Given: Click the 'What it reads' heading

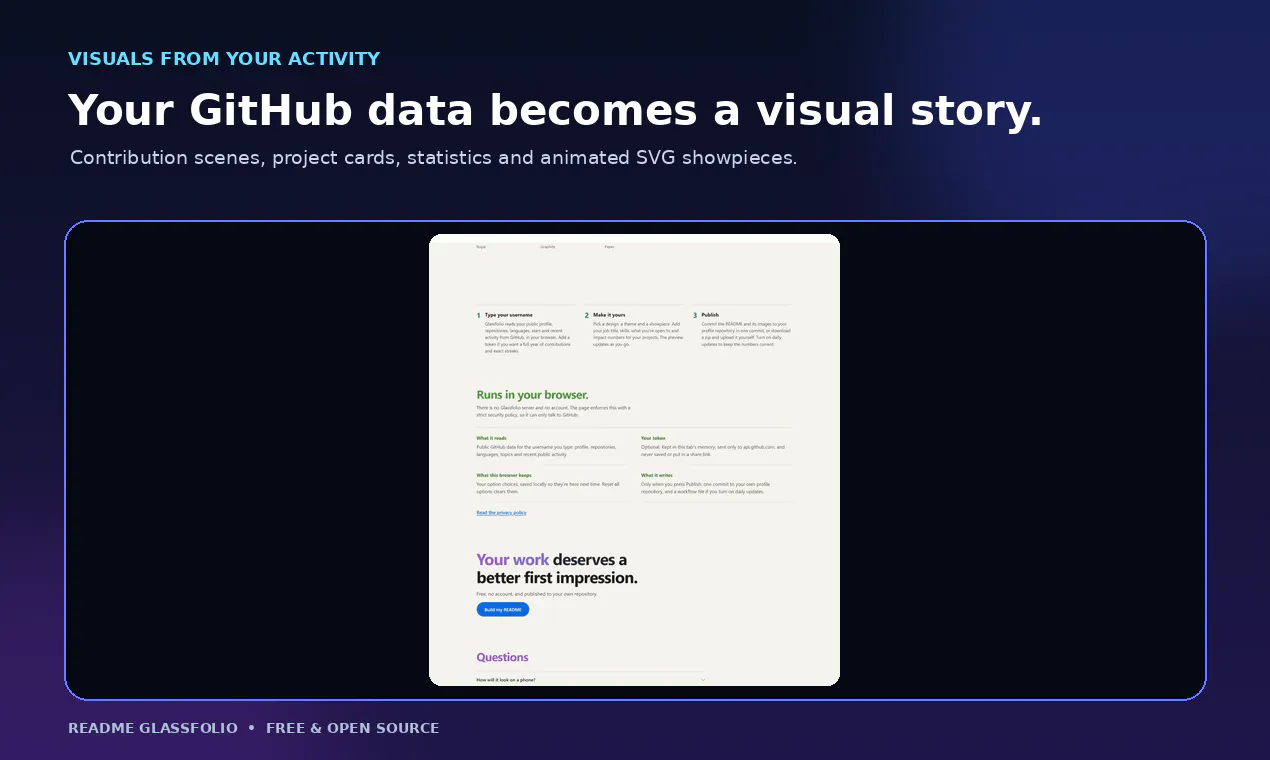Looking at the screenshot, I should [491, 438].
